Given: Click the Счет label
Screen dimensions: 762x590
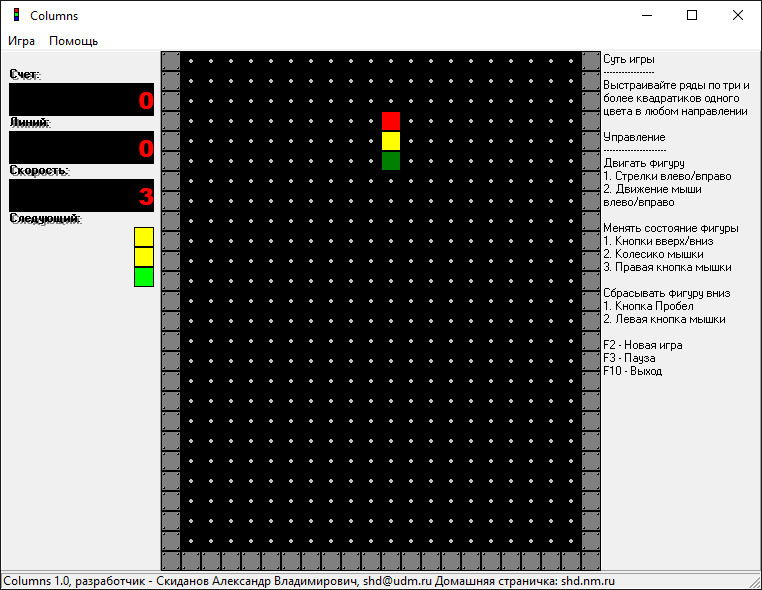Looking at the screenshot, I should pos(25,74).
